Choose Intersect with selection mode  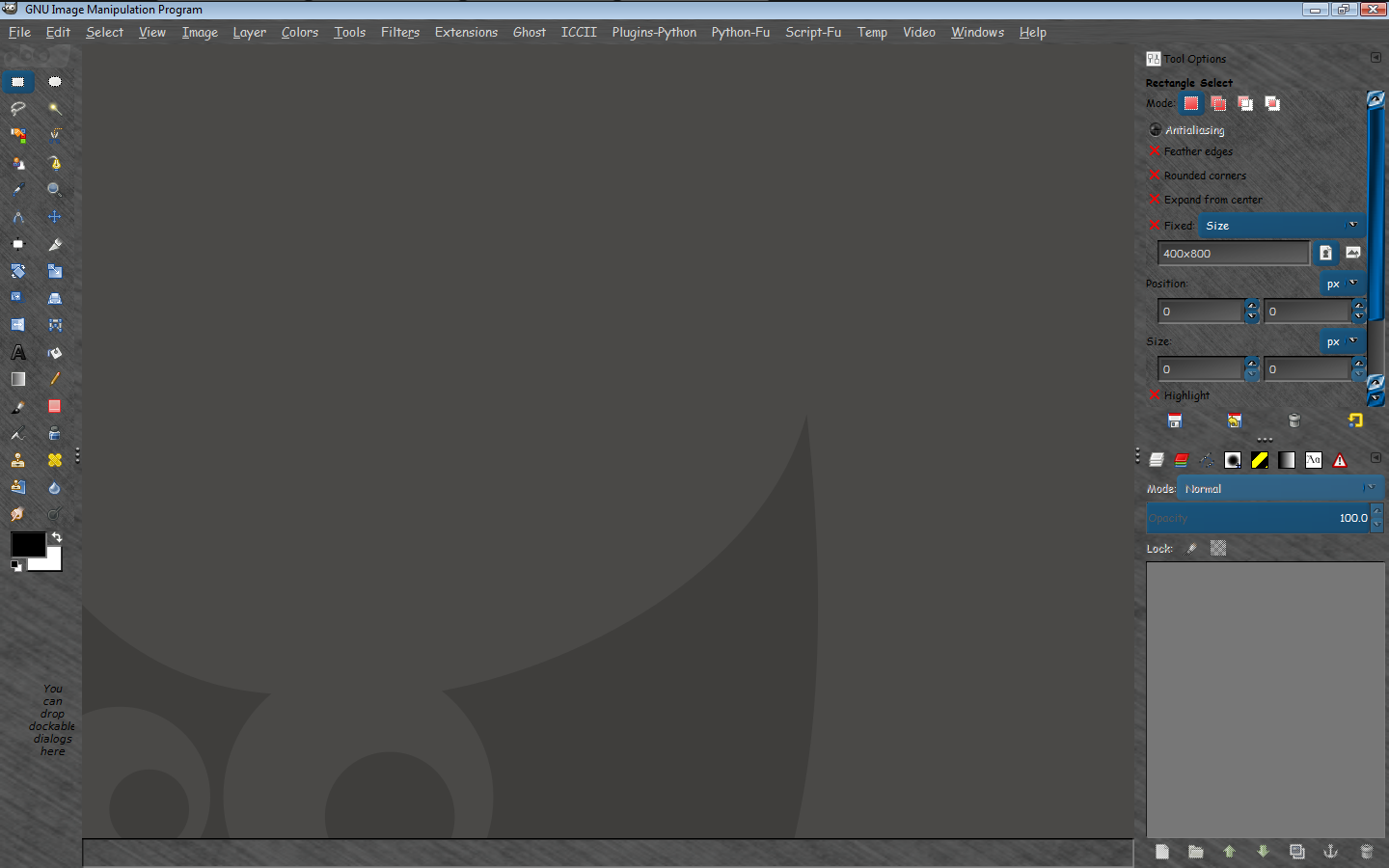tap(1273, 103)
